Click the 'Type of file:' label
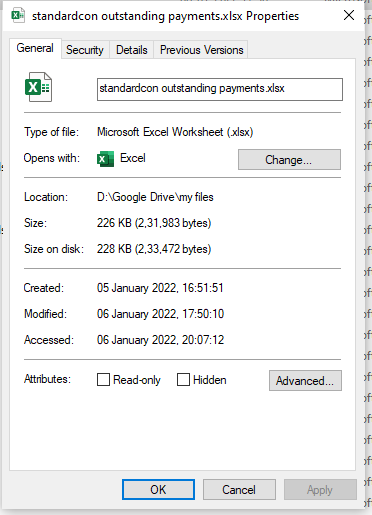Screen dimensions: 372x515 51,132
